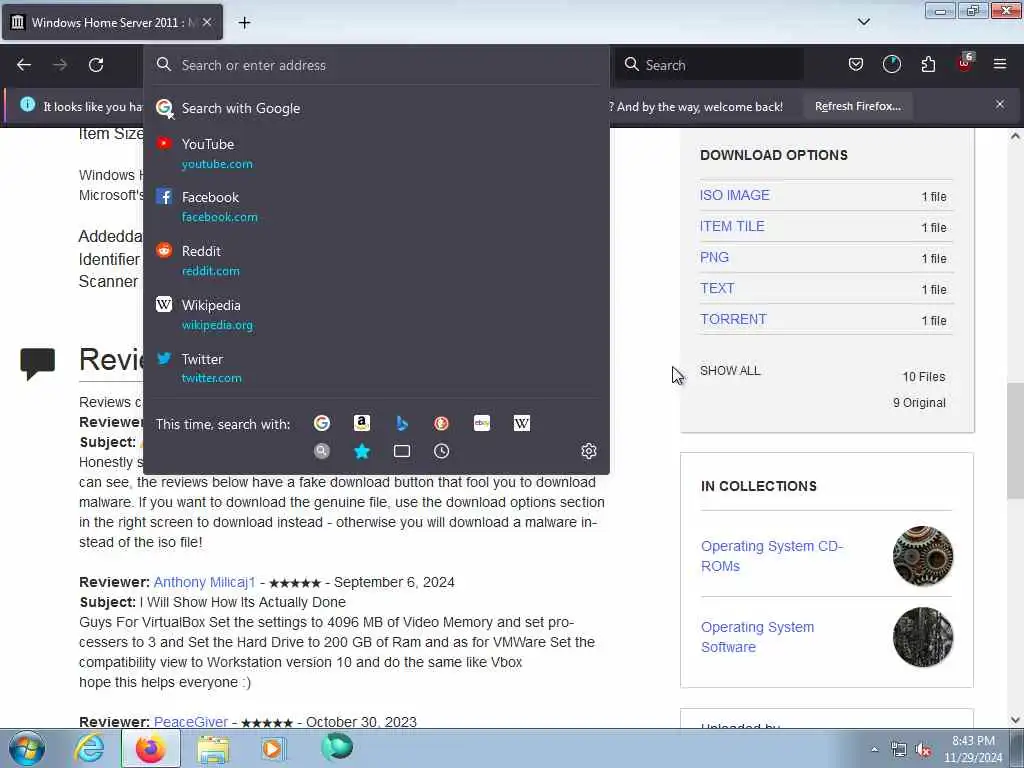This screenshot has height=768, width=1024.
Task: Download the ISO IMAGE file
Action: pyautogui.click(x=735, y=195)
